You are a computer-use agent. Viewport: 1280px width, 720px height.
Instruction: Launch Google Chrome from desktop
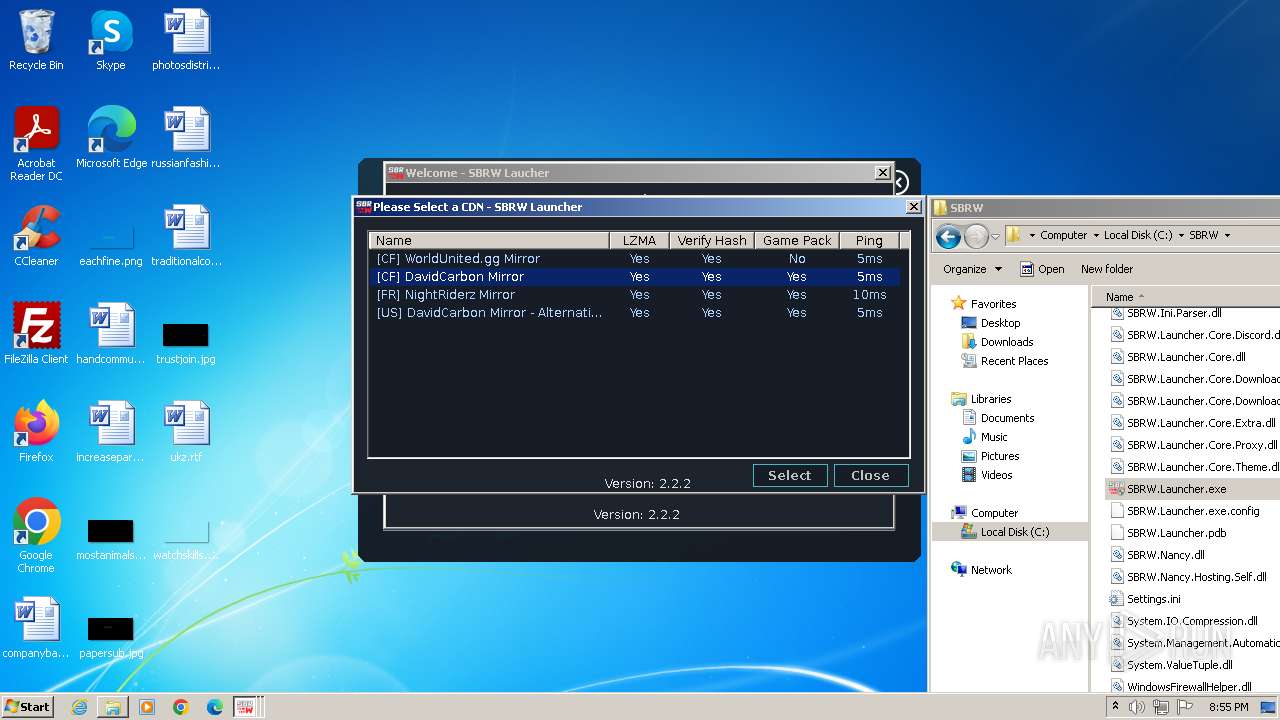(x=36, y=536)
